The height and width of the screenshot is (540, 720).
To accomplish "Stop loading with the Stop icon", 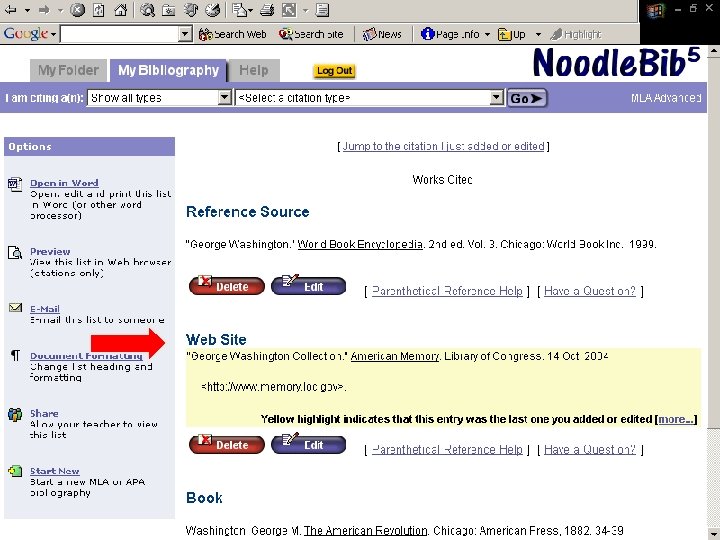I will pyautogui.click(x=78, y=9).
